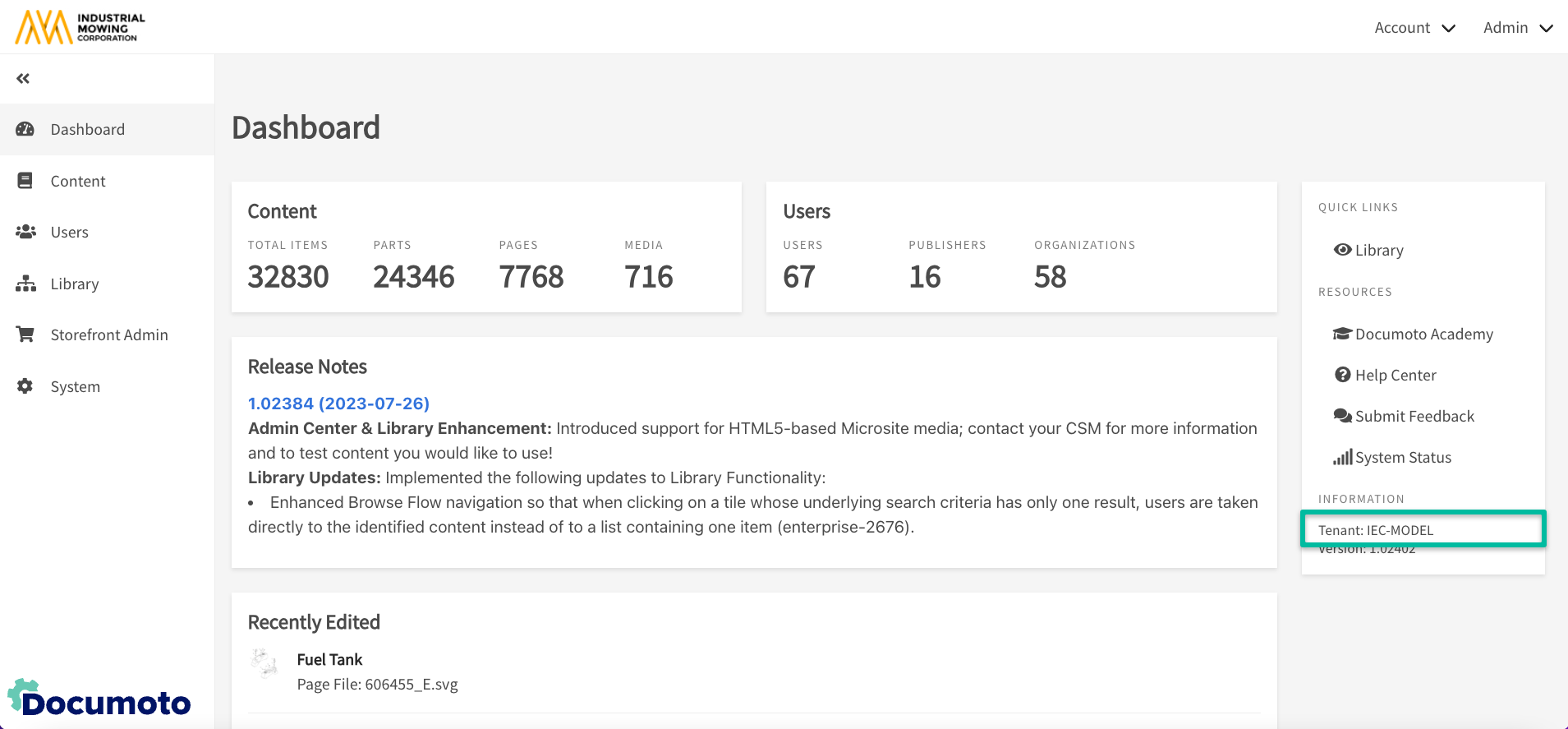Click the Content book icon
1568x729 pixels.
[25, 181]
